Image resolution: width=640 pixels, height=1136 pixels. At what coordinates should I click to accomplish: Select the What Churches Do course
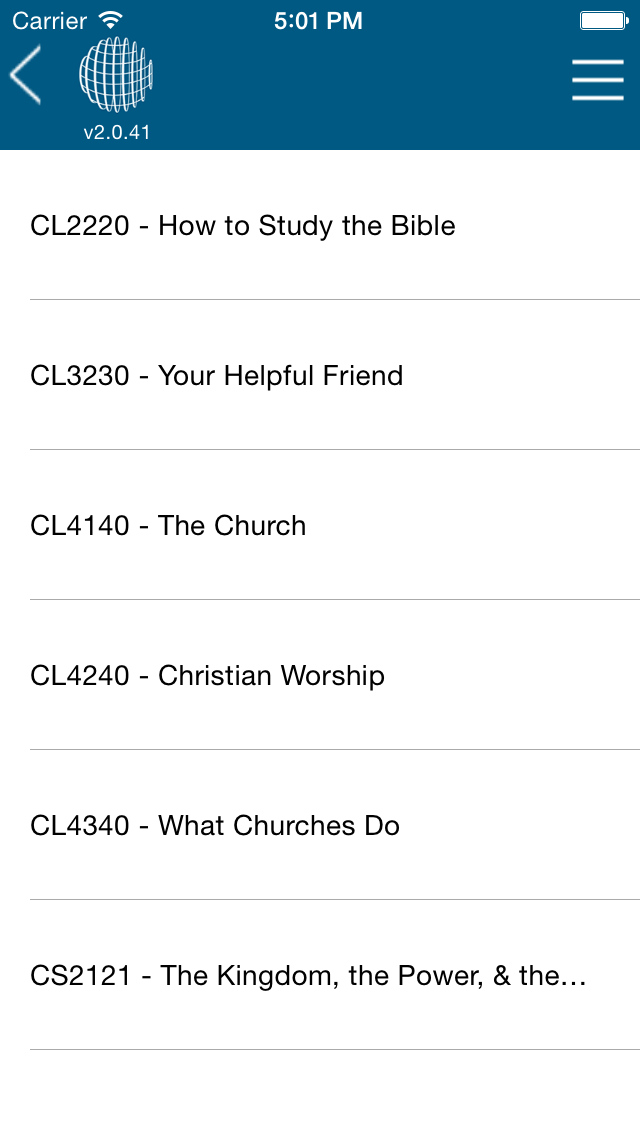point(279,826)
